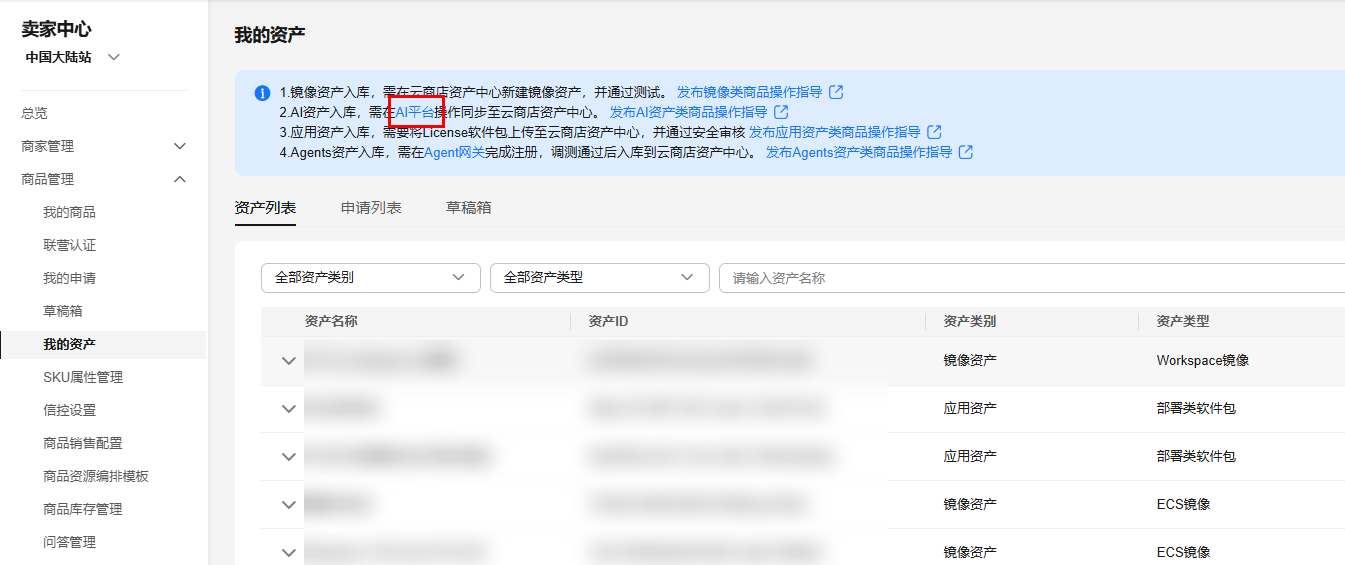Open the 发布镜像类商品操作指导 link
Screen dimensions: 1345x565
pos(749,92)
